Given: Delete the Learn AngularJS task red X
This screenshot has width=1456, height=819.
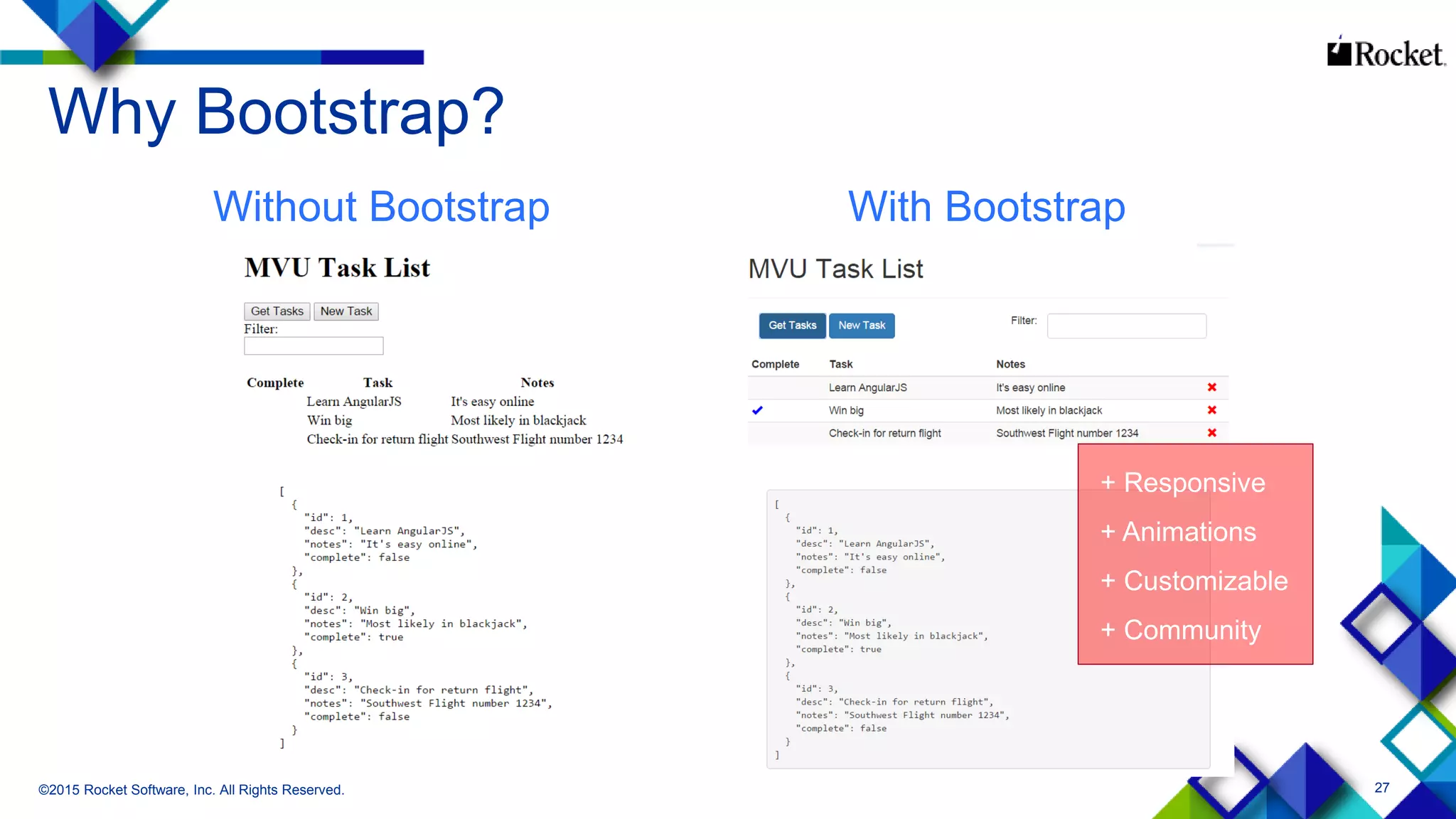Looking at the screenshot, I should (1211, 387).
